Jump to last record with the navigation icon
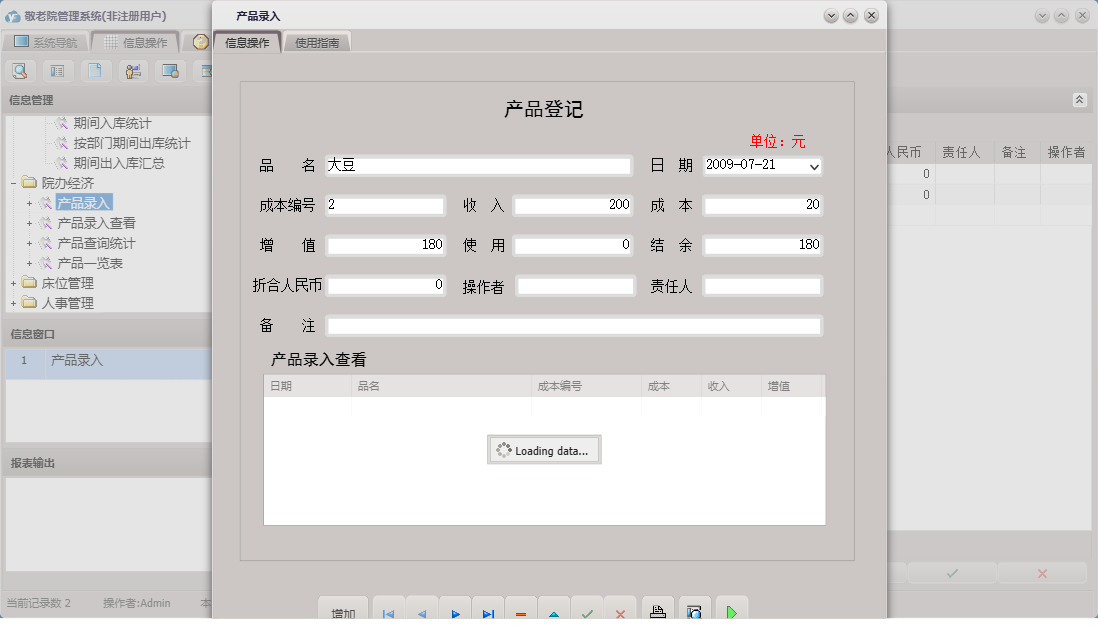 (x=489, y=610)
